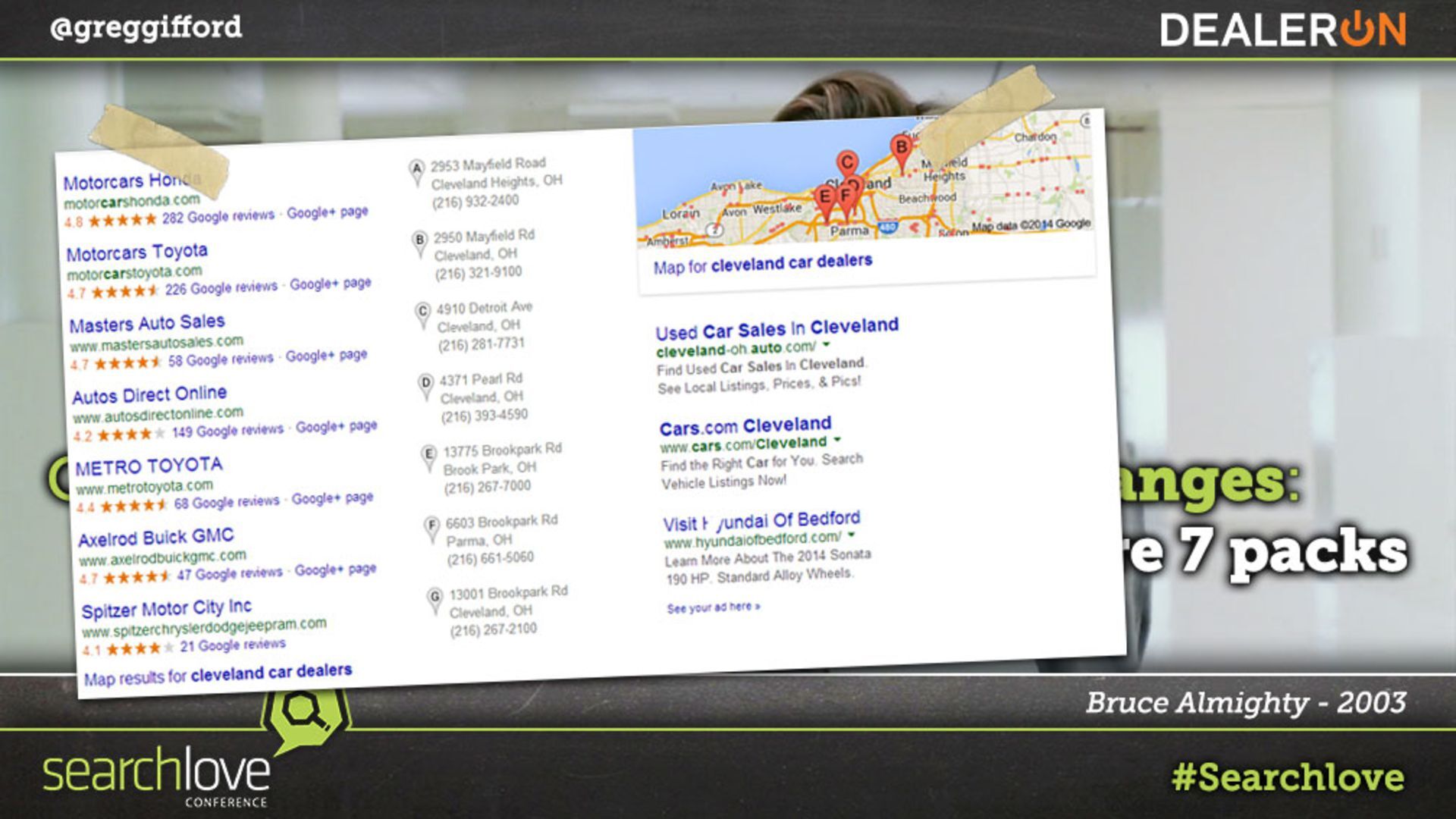Open Google+ page for METRO TOYOTA
The width and height of the screenshot is (1456, 819).
pyautogui.click(x=333, y=498)
